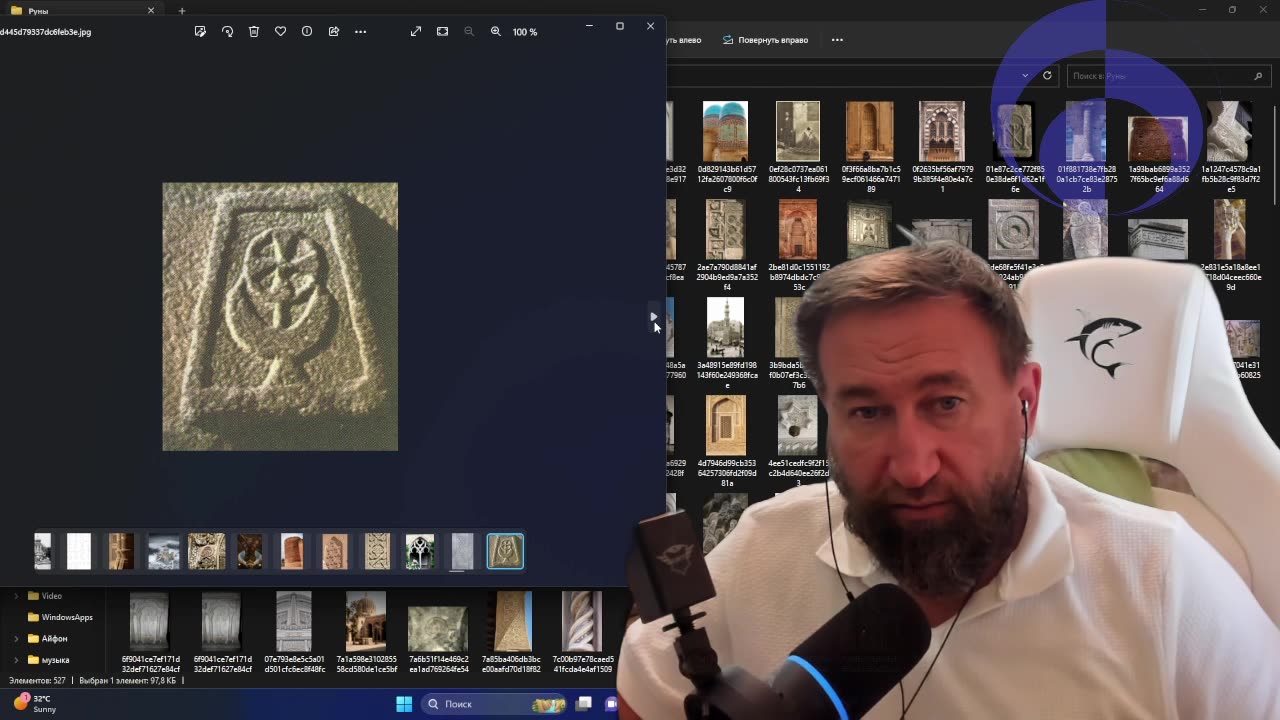This screenshot has width=1280, height=720.
Task: Open Task View on the taskbar
Action: (x=584, y=704)
